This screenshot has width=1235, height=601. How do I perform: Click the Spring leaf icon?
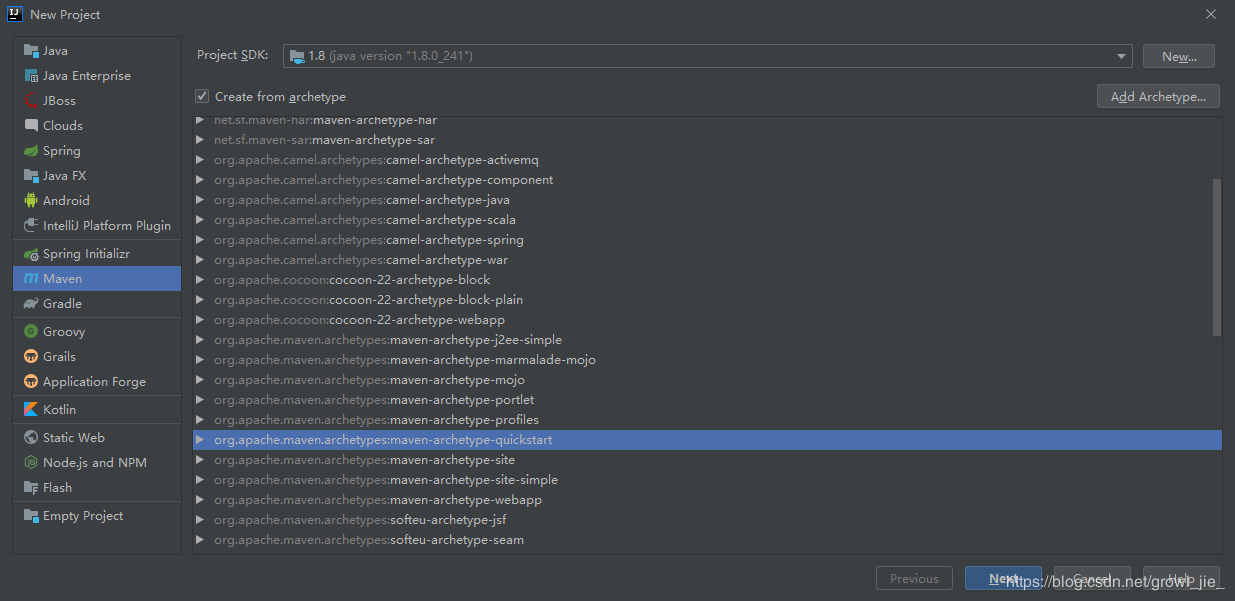pos(30,151)
